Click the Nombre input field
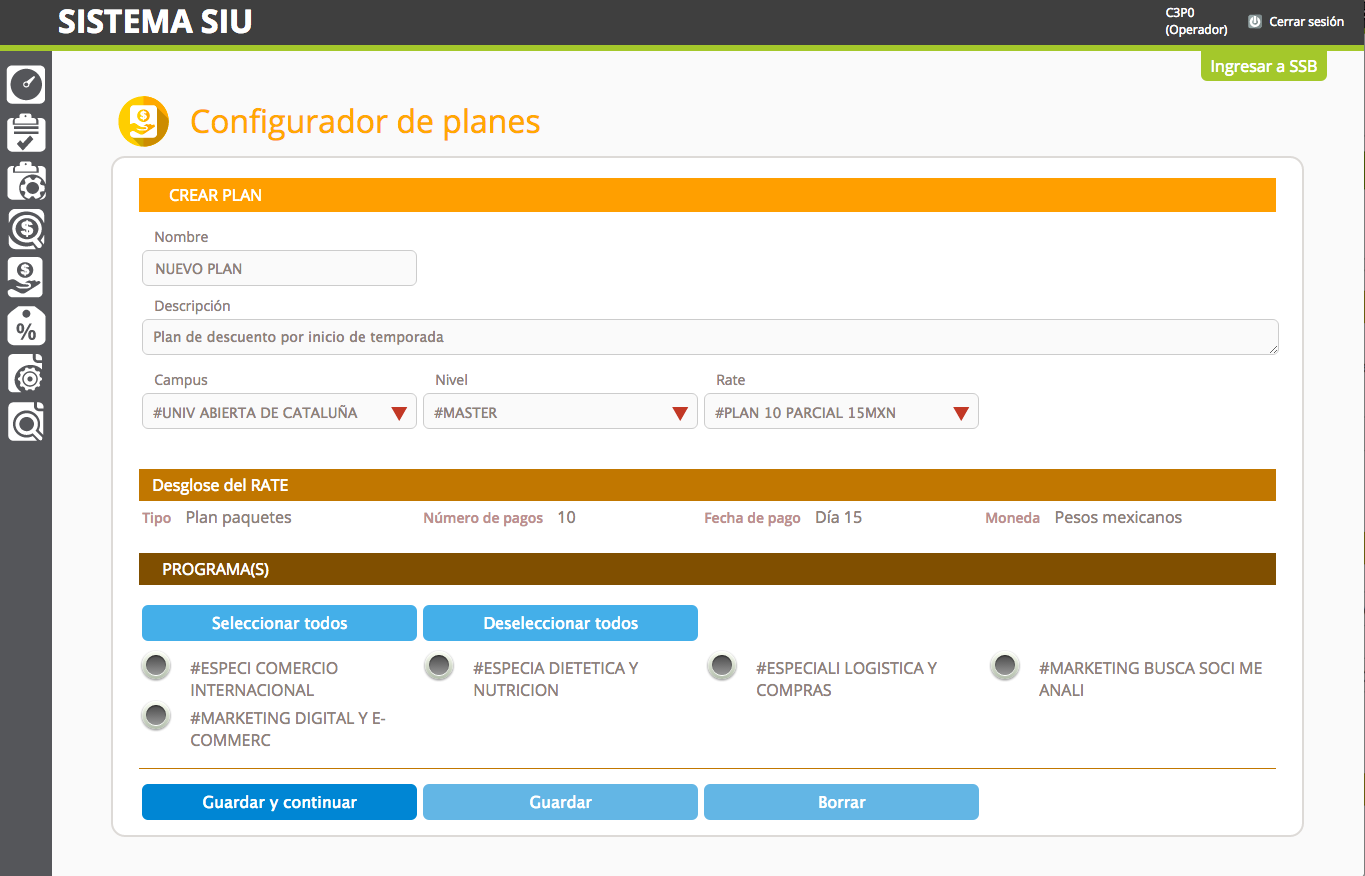1365x876 pixels. (x=279, y=268)
